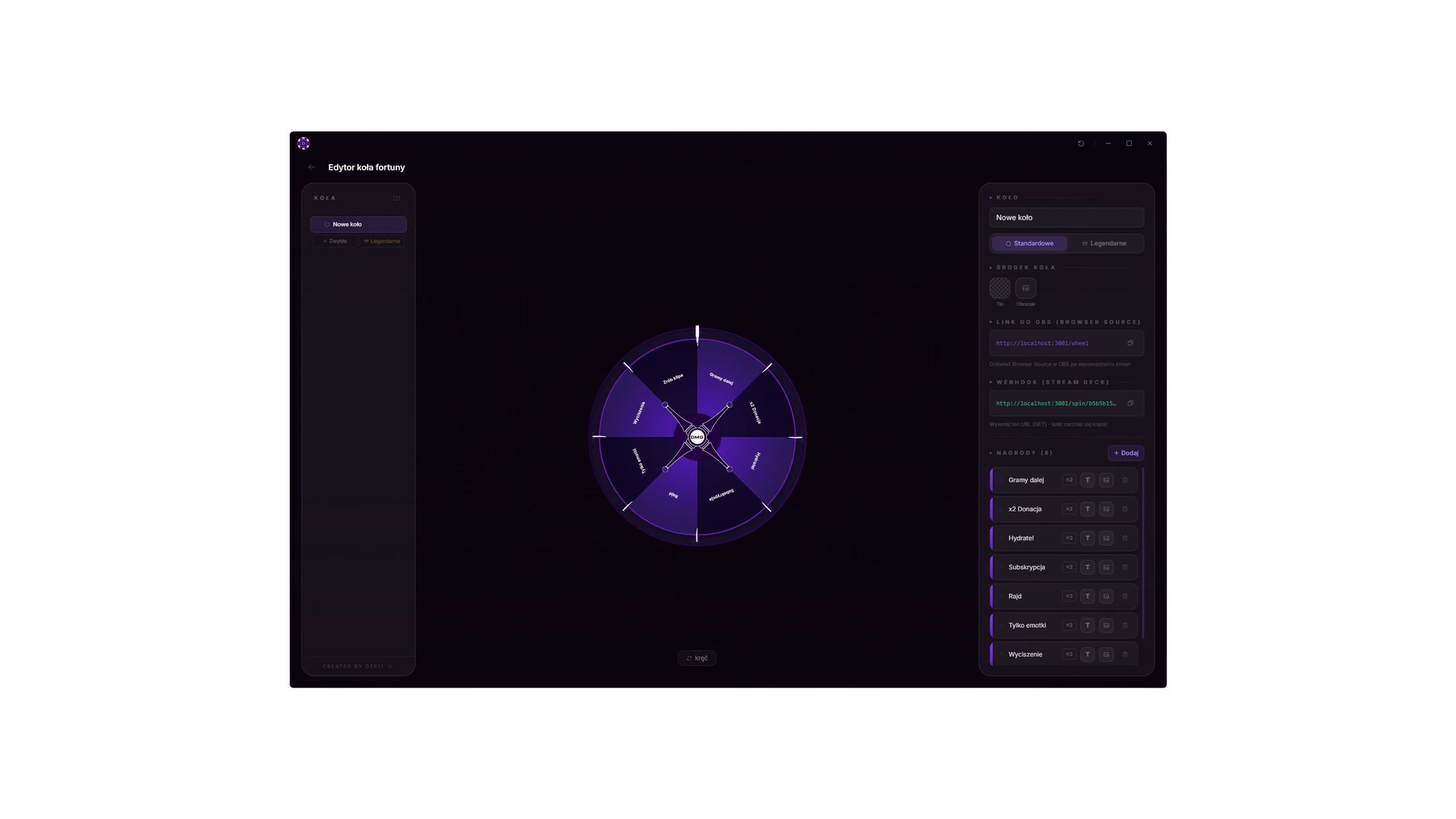The width and height of the screenshot is (1456, 819).
Task: Click the folder icon in Koła panel
Action: [396, 198]
